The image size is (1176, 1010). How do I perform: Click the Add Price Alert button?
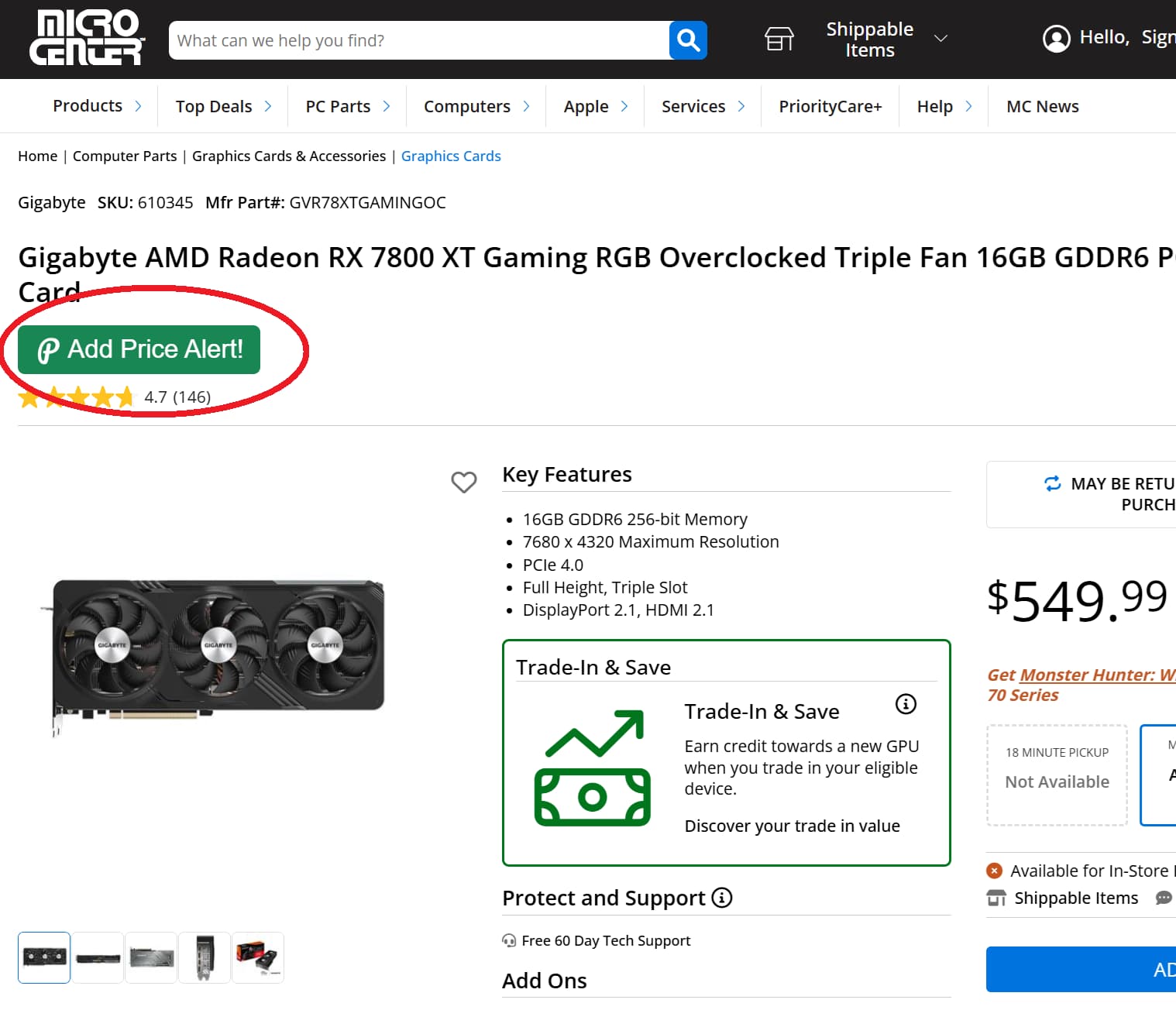tap(139, 349)
